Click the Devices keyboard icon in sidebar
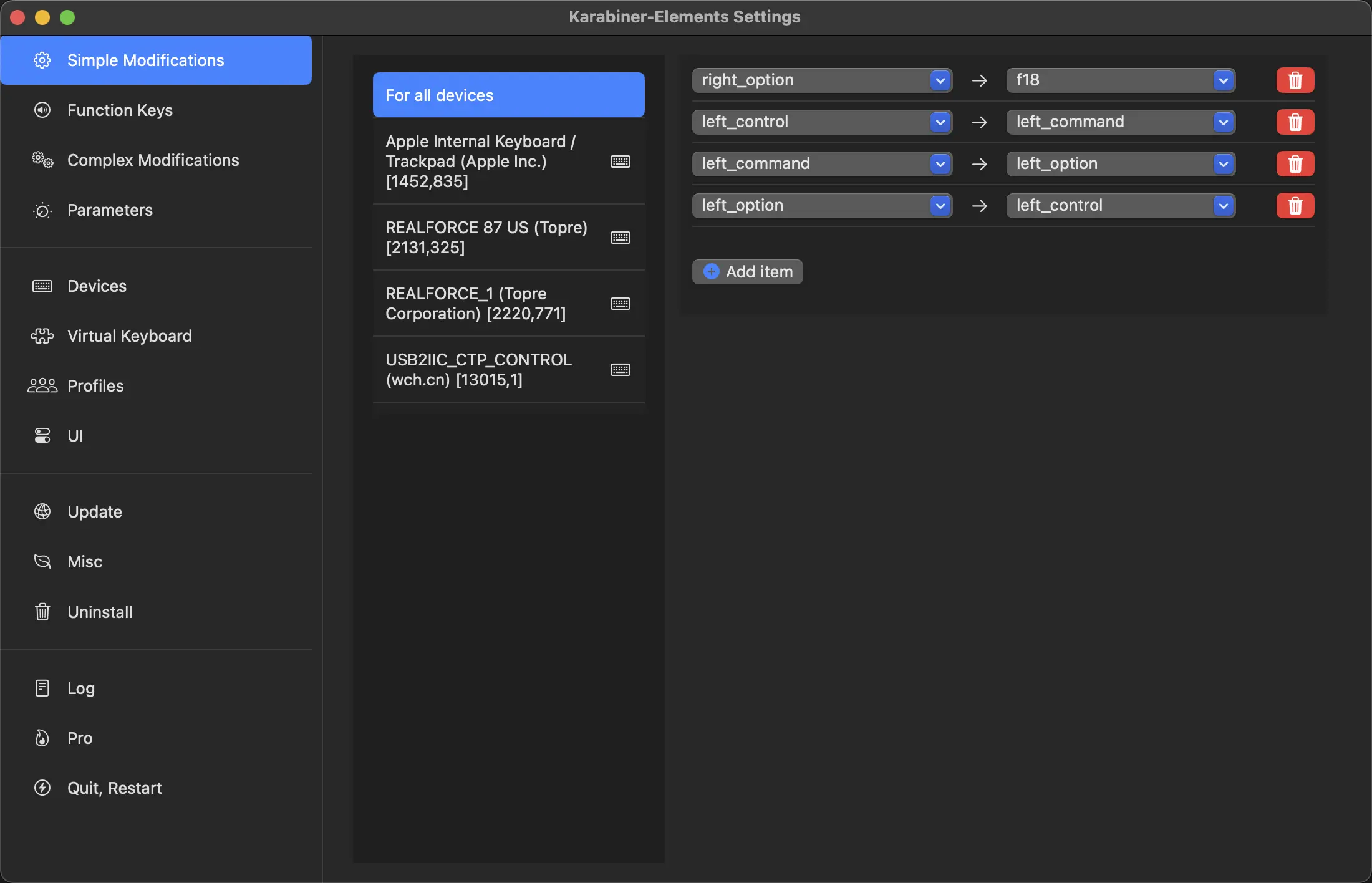This screenshot has width=1372, height=883. [x=42, y=286]
